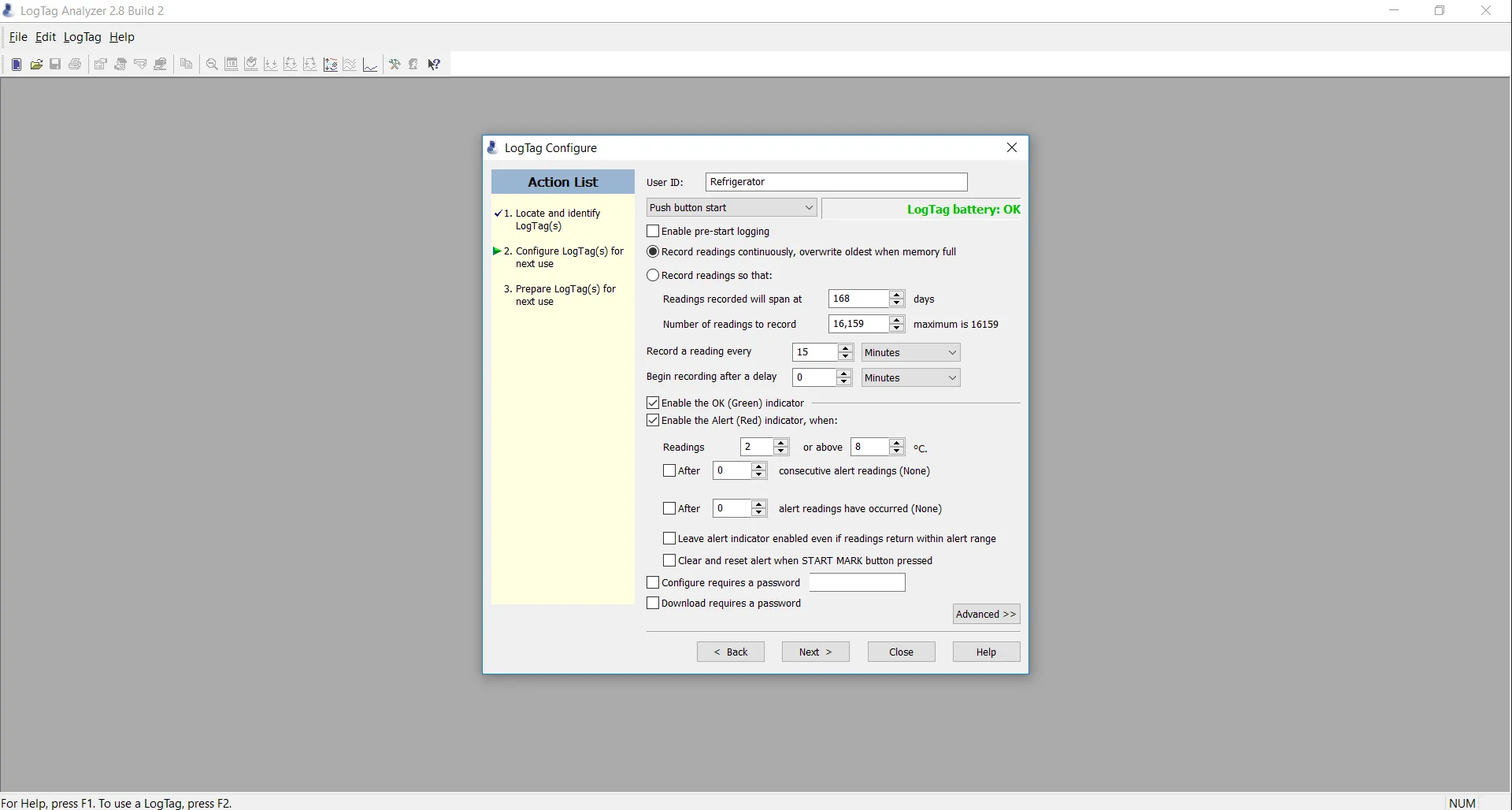
Task: Increase the alert readings have occurred count
Action: 759,503
